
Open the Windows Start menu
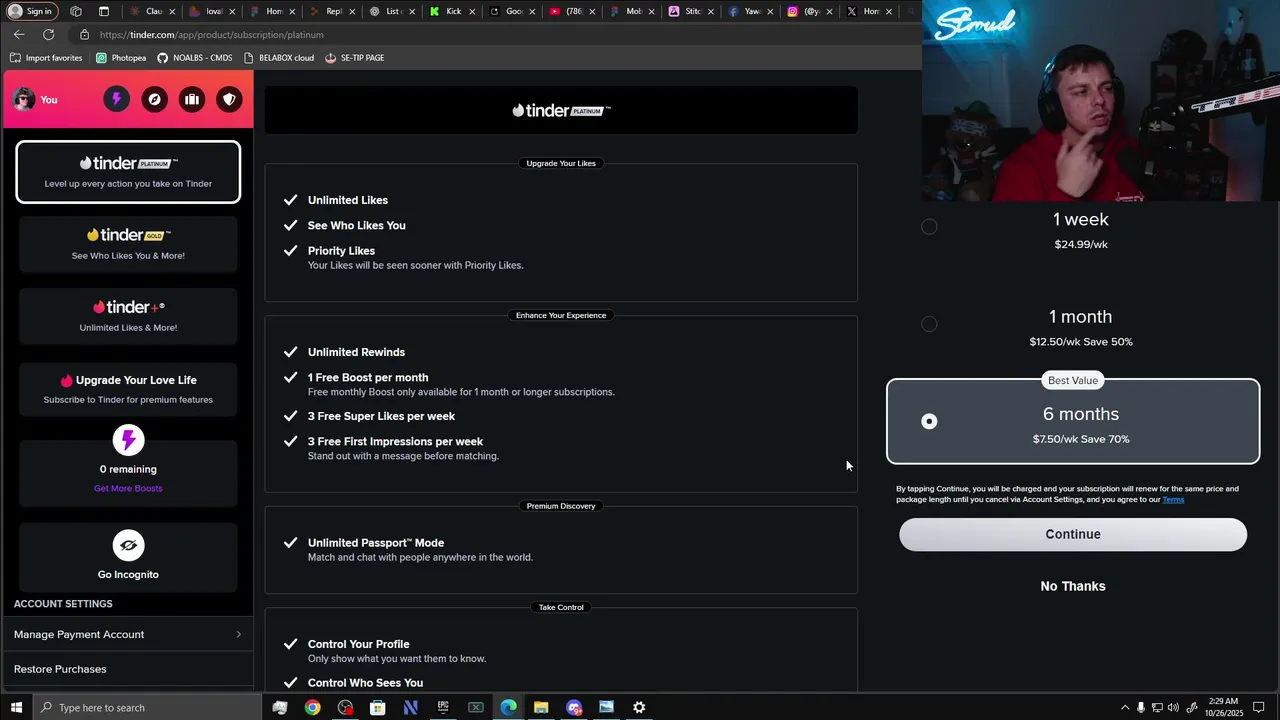[16, 707]
